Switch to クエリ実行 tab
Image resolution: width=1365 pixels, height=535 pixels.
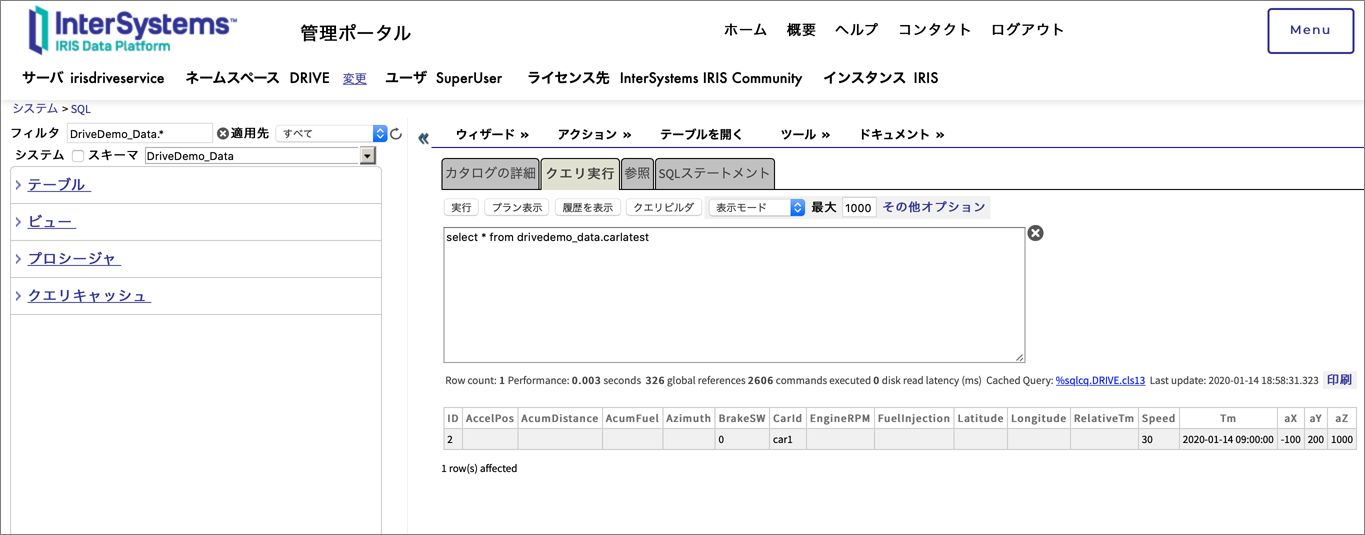tap(580, 173)
